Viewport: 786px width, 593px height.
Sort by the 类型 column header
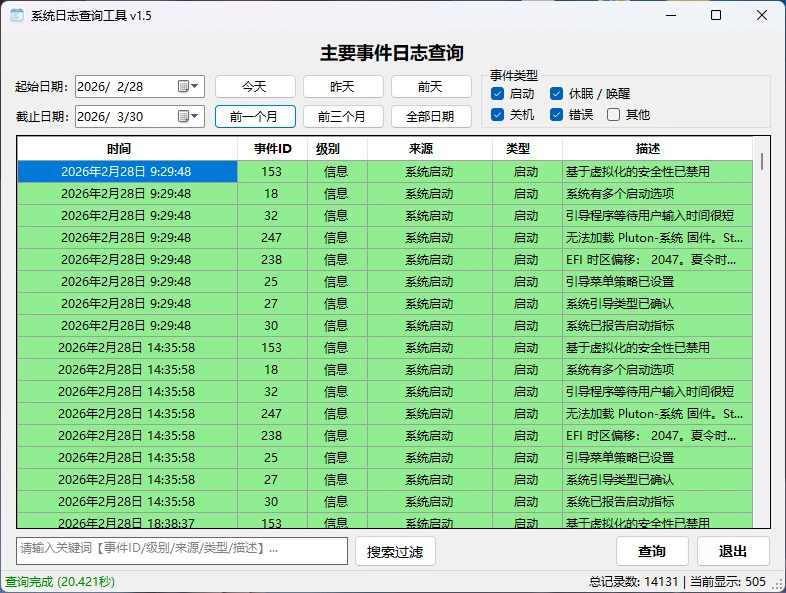click(x=527, y=148)
